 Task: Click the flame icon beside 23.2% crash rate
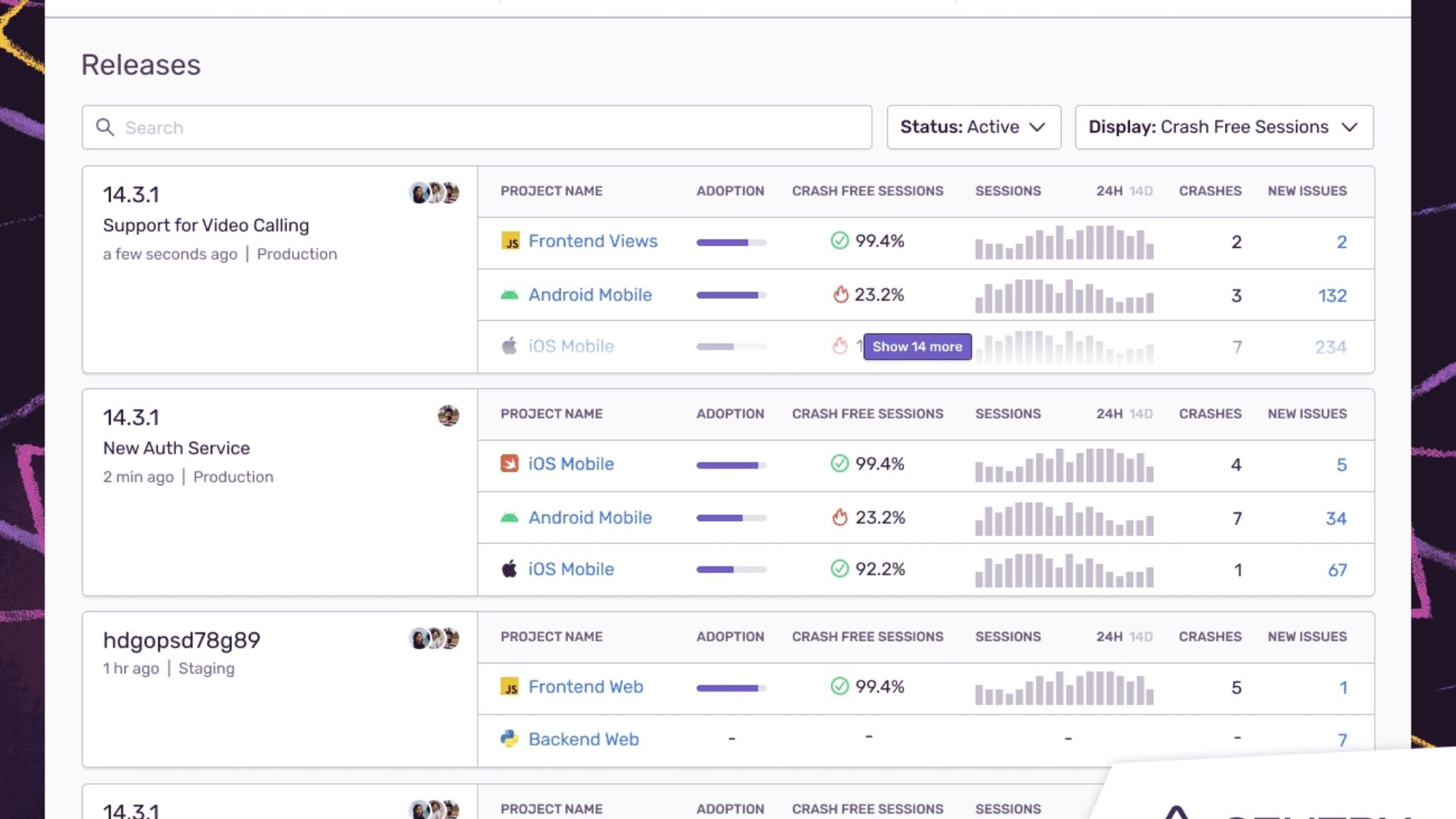[x=839, y=295]
